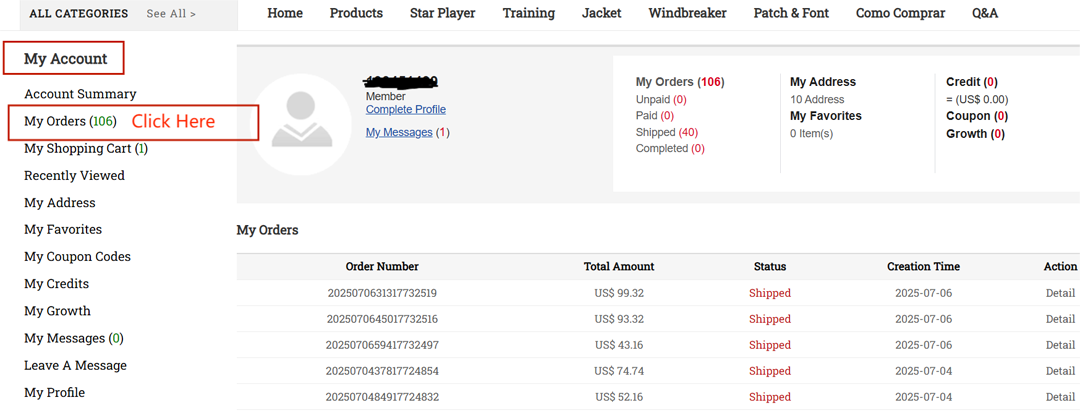View Detail for order 2025070631317732519
This screenshot has height=413, width=1080.
tap(1060, 293)
